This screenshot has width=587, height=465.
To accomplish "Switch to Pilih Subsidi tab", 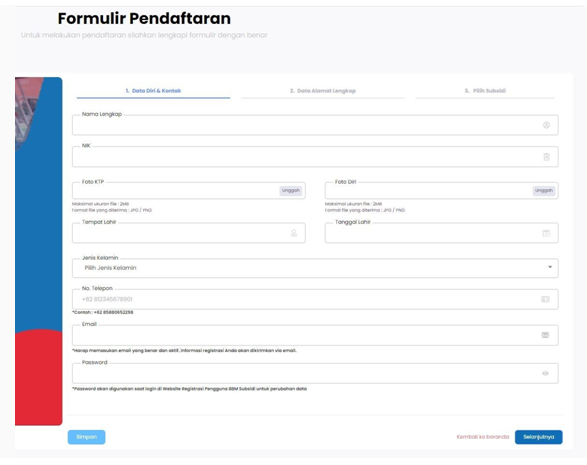I will click(485, 91).
